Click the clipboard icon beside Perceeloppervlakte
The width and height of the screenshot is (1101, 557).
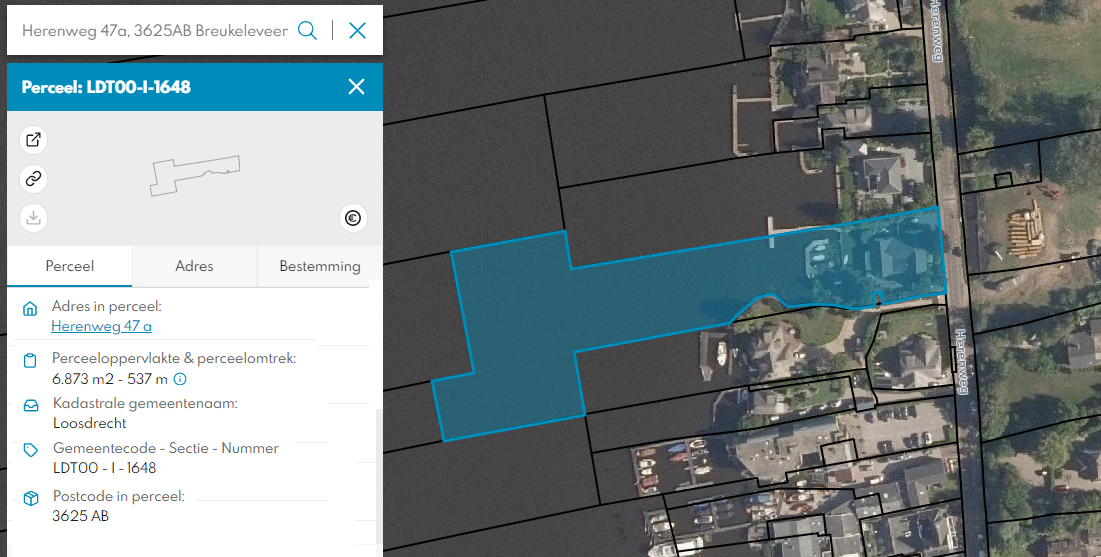(x=30, y=360)
